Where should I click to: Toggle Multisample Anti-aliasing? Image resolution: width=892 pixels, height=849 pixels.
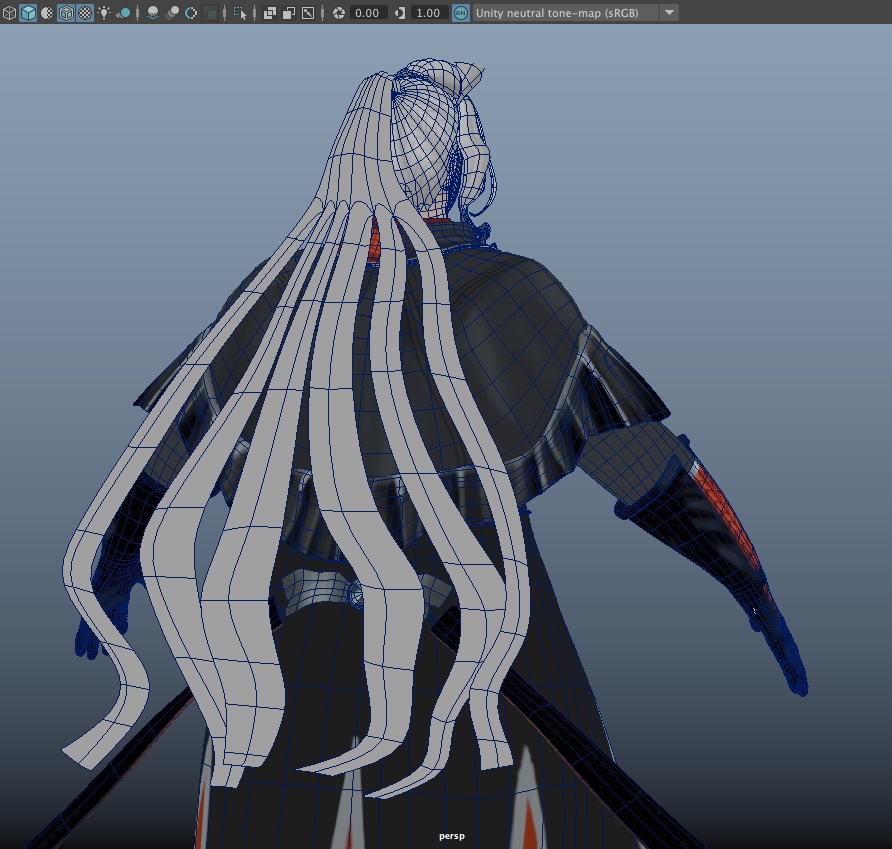191,13
